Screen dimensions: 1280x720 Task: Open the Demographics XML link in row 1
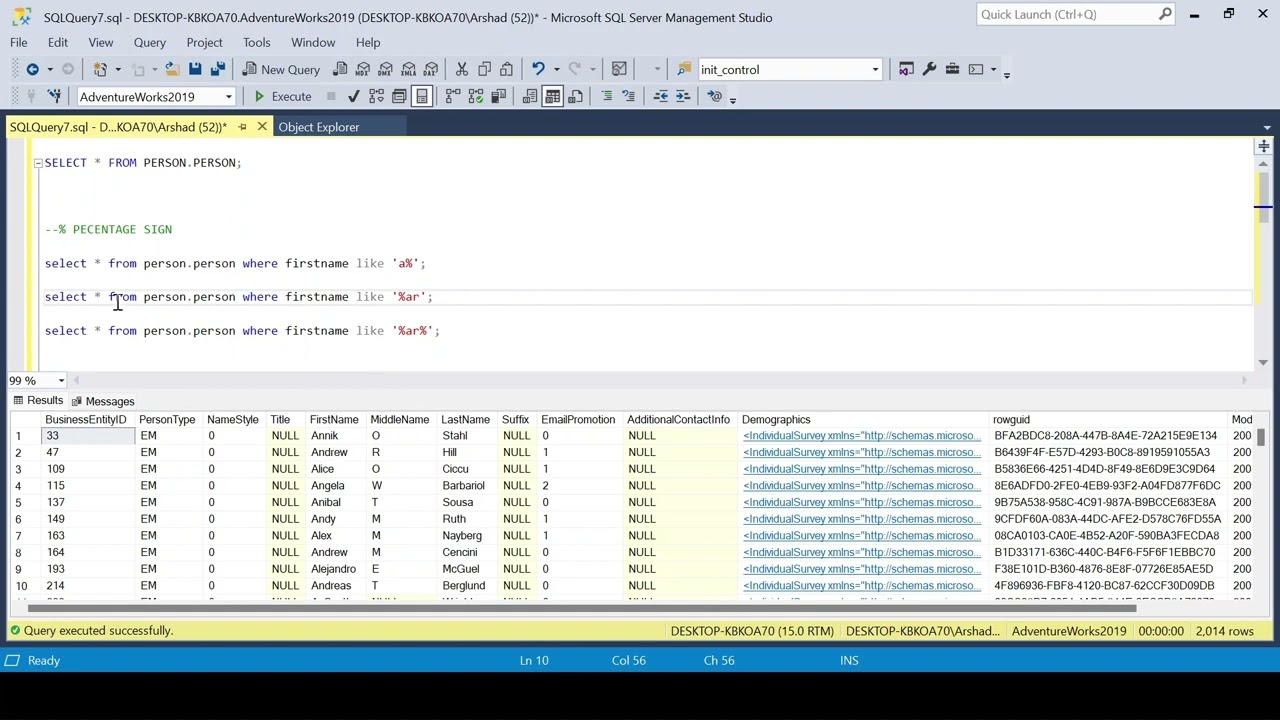[862, 435]
